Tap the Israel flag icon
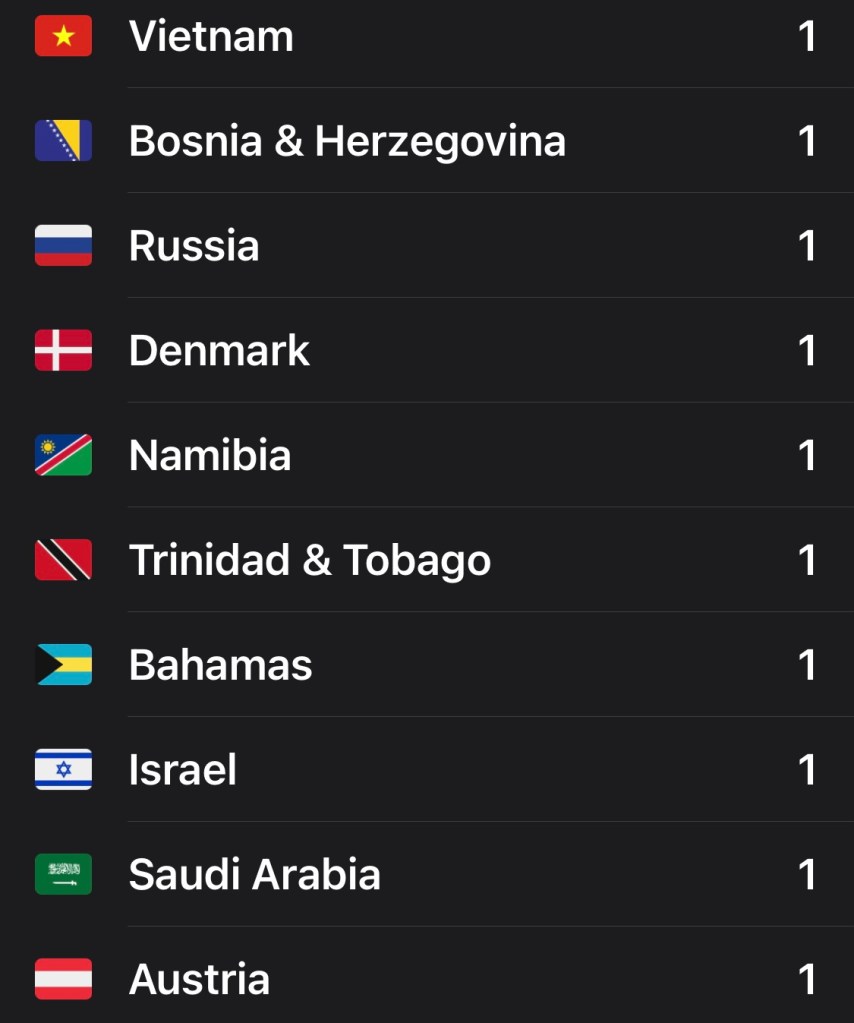This screenshot has width=854, height=1023. 63,770
